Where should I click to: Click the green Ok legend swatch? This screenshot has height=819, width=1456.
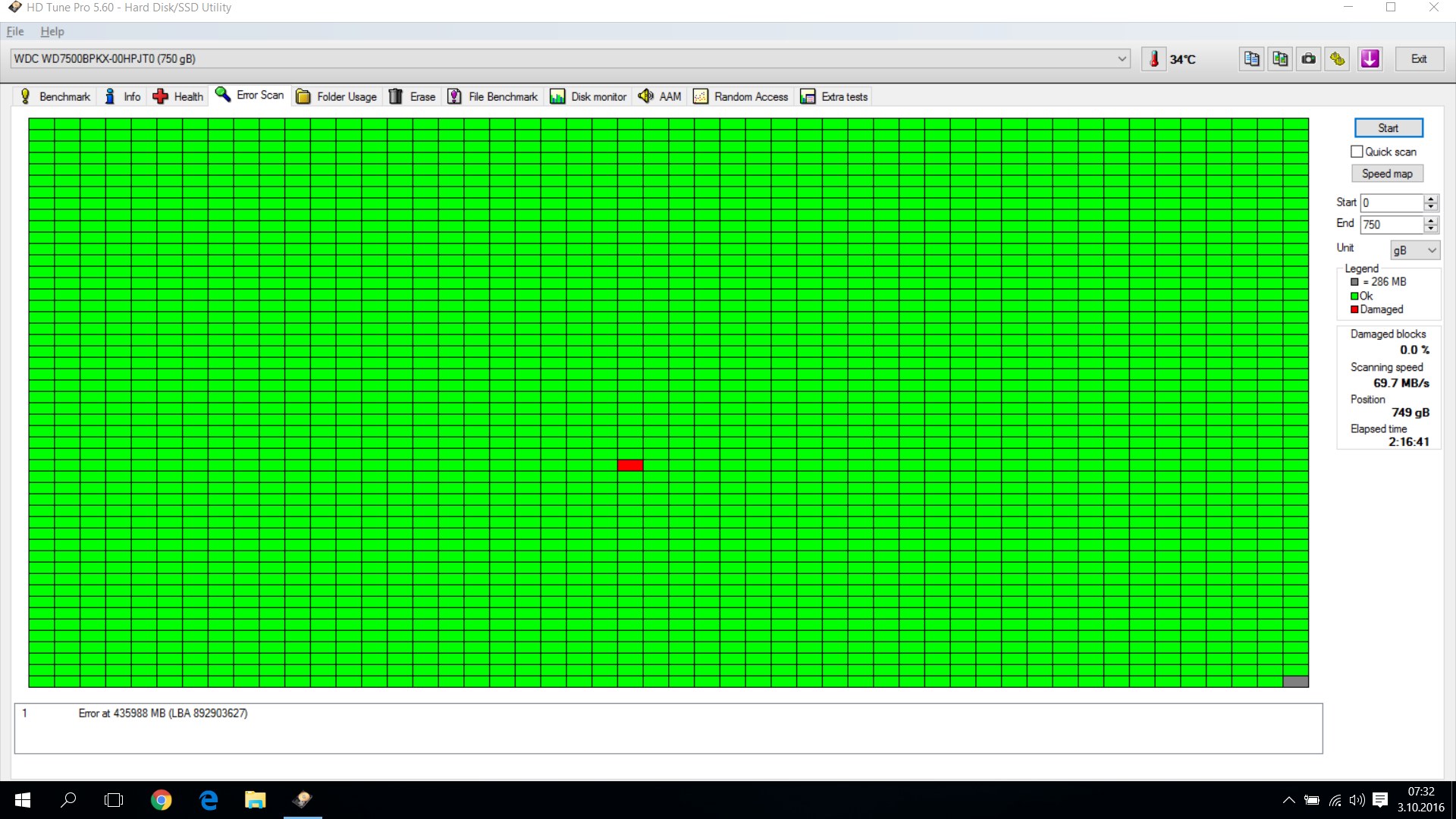click(x=1354, y=296)
